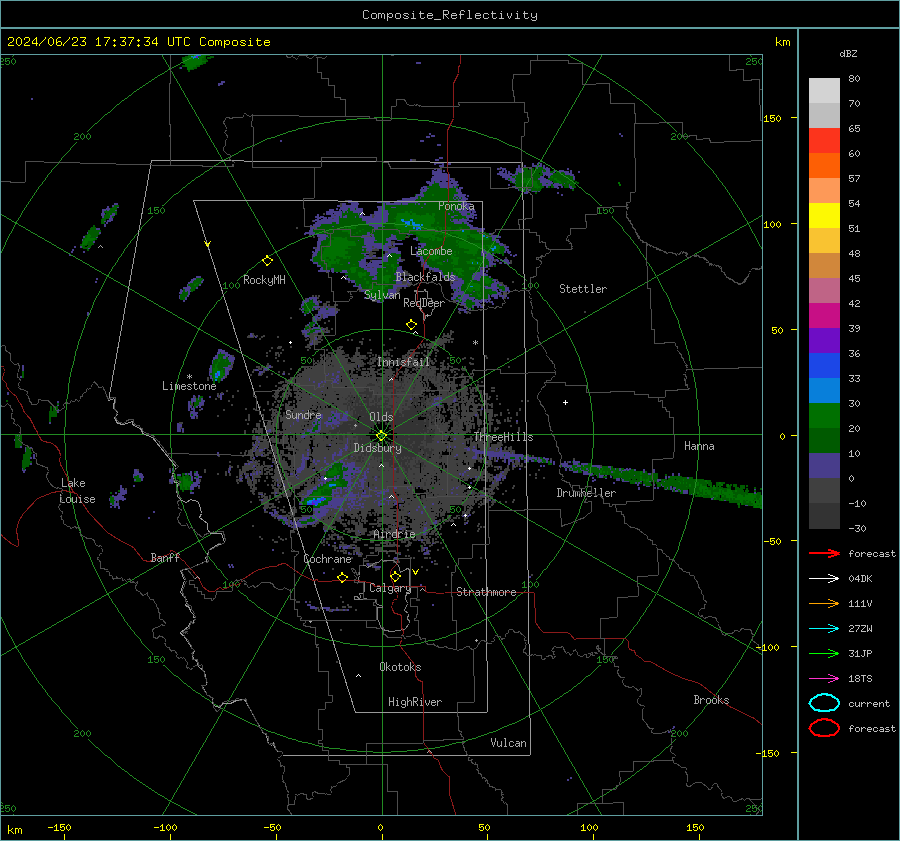Pick the green 31JP arrow in the legend
The height and width of the screenshot is (841, 900).
click(x=824, y=653)
